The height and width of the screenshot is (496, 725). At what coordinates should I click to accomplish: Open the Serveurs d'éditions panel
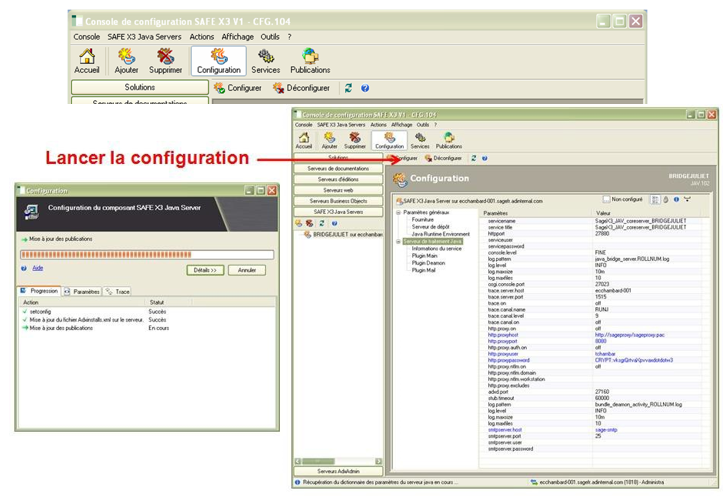click(x=338, y=179)
